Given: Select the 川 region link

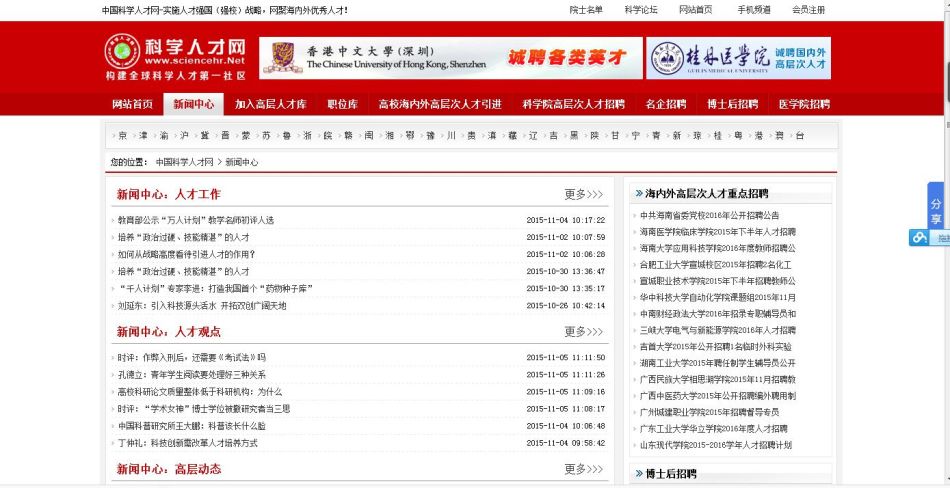Looking at the screenshot, I should tap(451, 136).
